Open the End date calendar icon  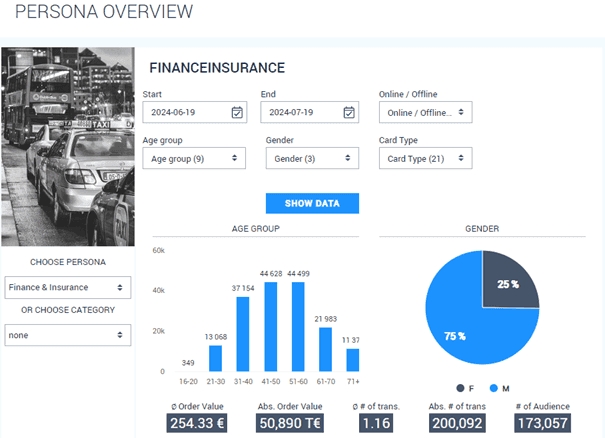pyautogui.click(x=349, y=112)
